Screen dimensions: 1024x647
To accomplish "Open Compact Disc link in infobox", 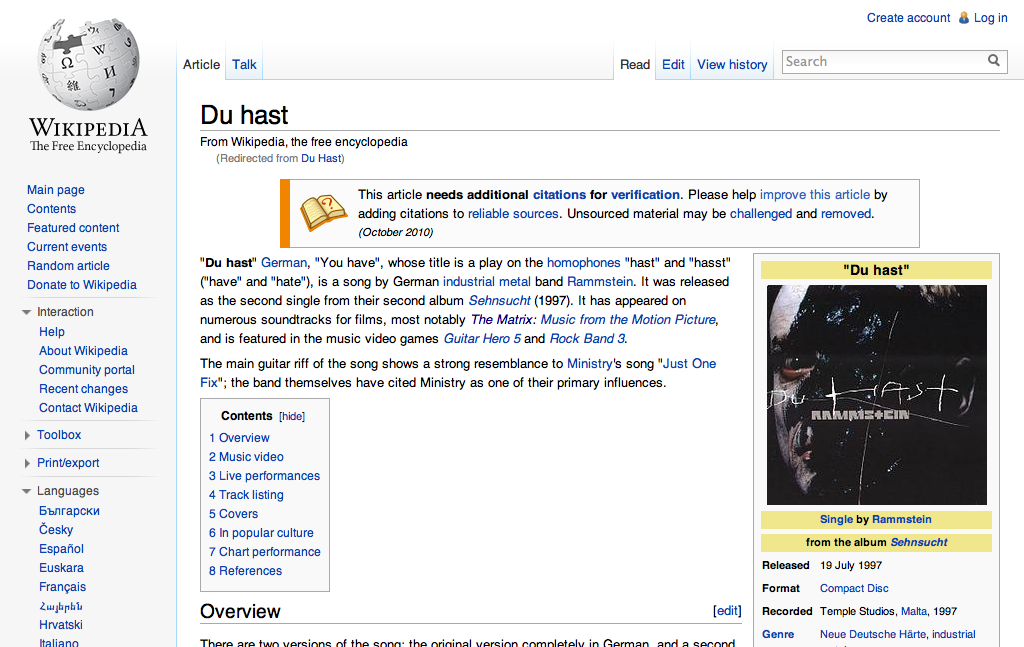I will (x=854, y=588).
